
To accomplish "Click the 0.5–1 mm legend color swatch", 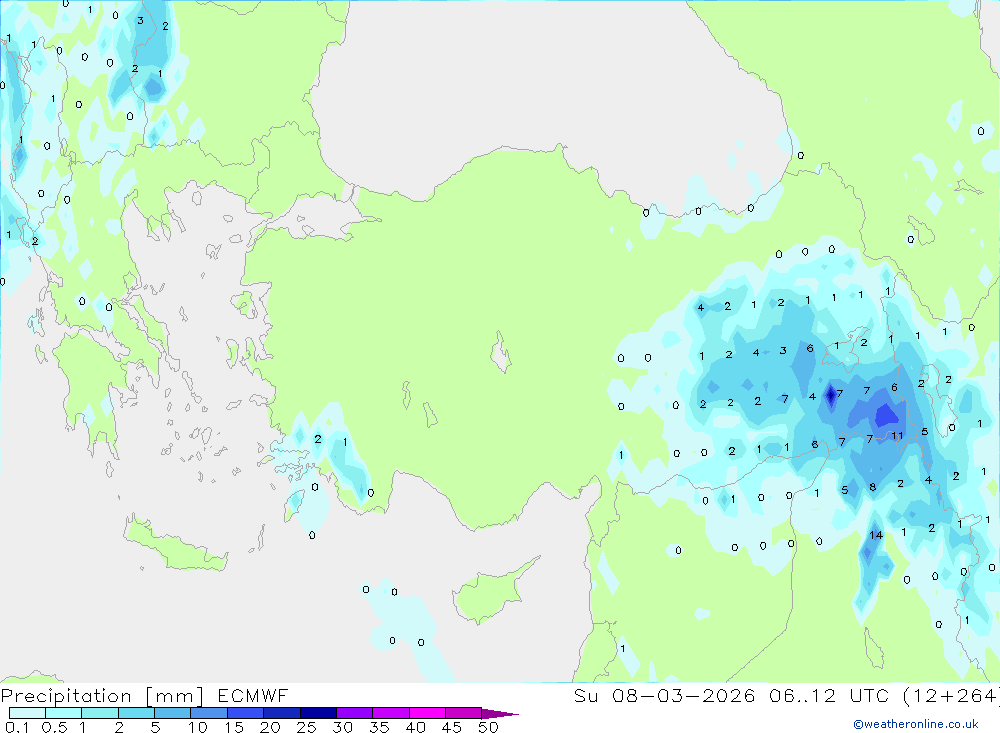I will point(64,713).
